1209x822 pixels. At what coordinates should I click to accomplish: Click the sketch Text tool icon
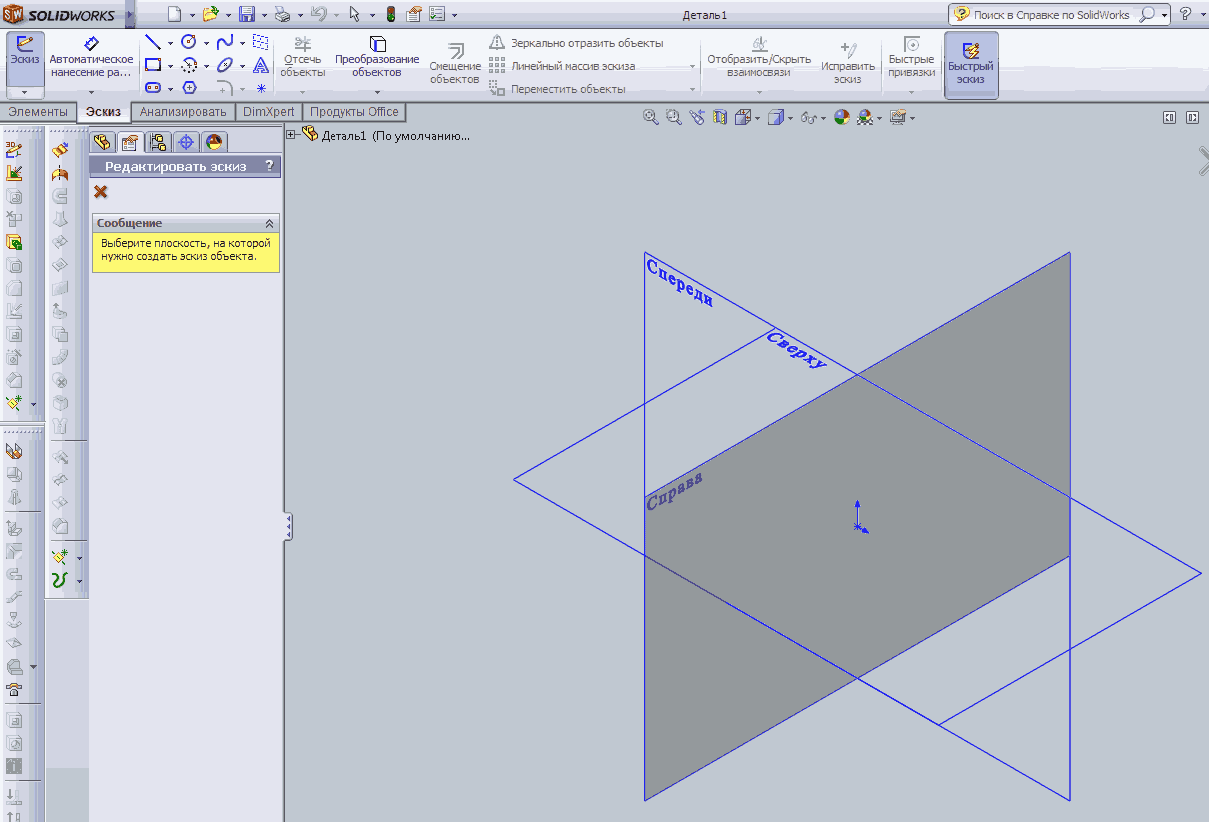pyautogui.click(x=260, y=65)
